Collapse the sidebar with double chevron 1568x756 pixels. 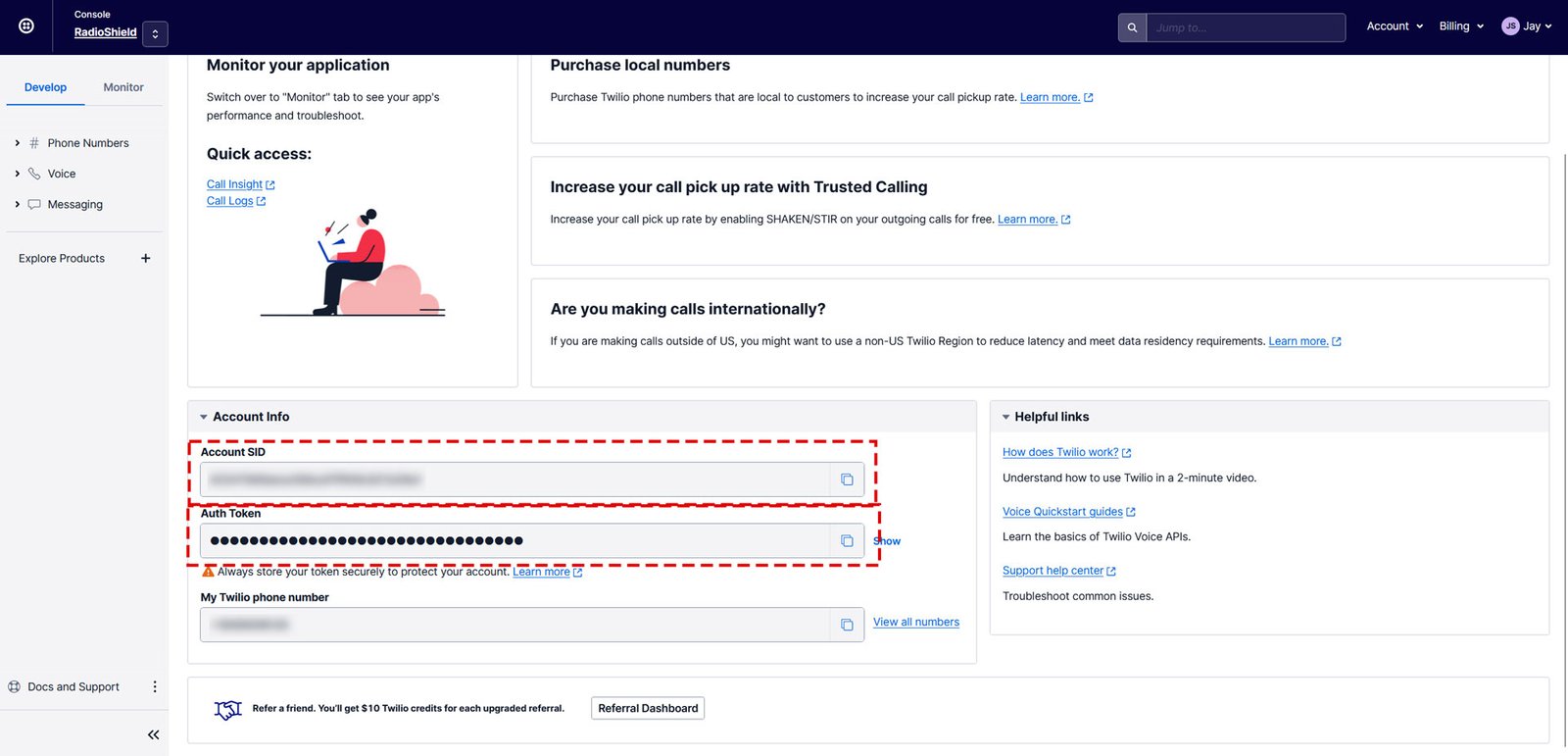click(x=153, y=734)
